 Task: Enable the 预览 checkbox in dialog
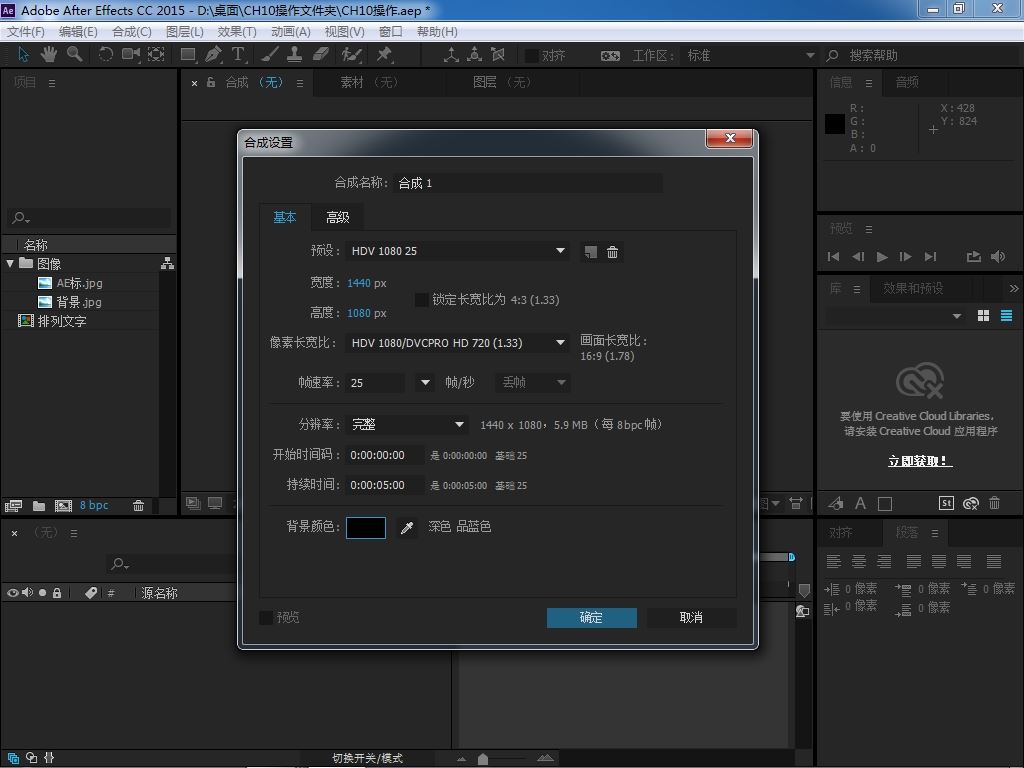[x=266, y=617]
